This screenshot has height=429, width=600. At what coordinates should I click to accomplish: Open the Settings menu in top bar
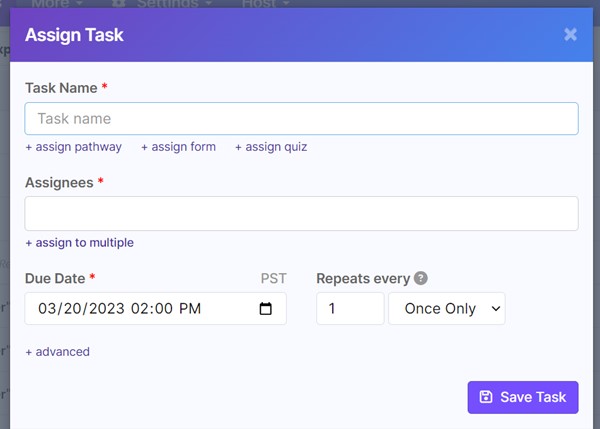coord(165,4)
